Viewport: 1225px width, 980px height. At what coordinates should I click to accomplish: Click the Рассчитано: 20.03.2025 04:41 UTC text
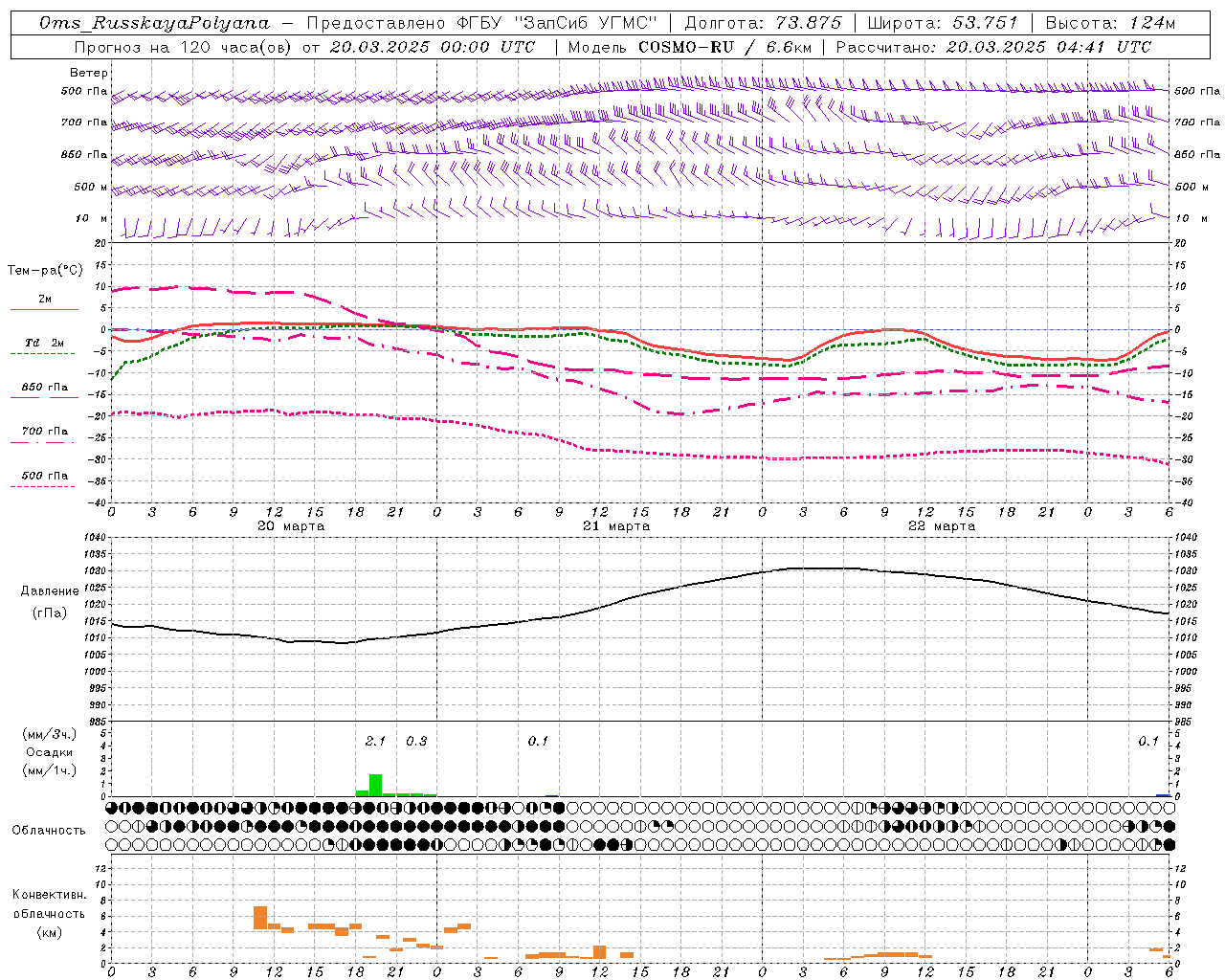coord(993,47)
